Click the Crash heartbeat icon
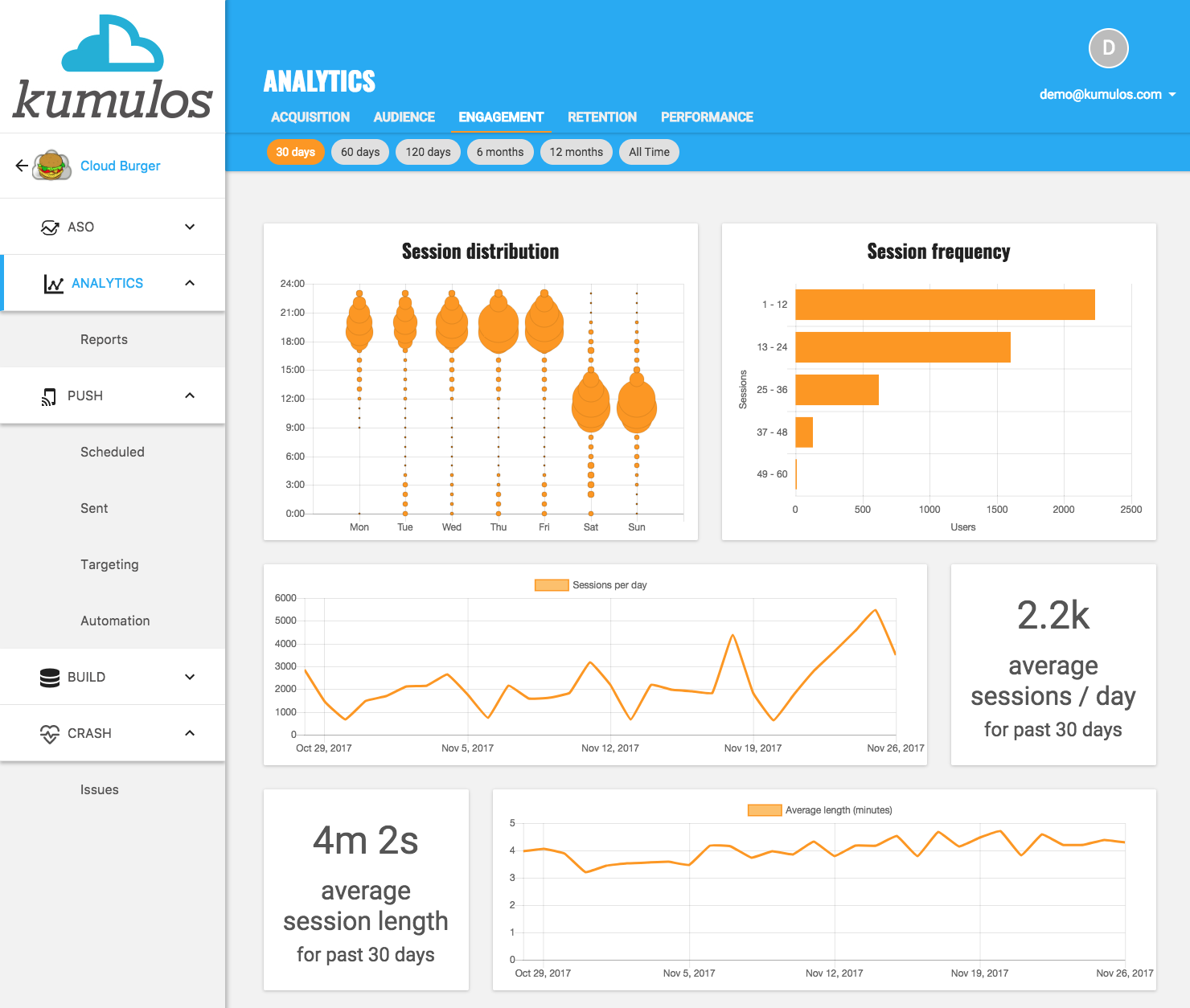This screenshot has width=1190, height=1008. (x=50, y=734)
